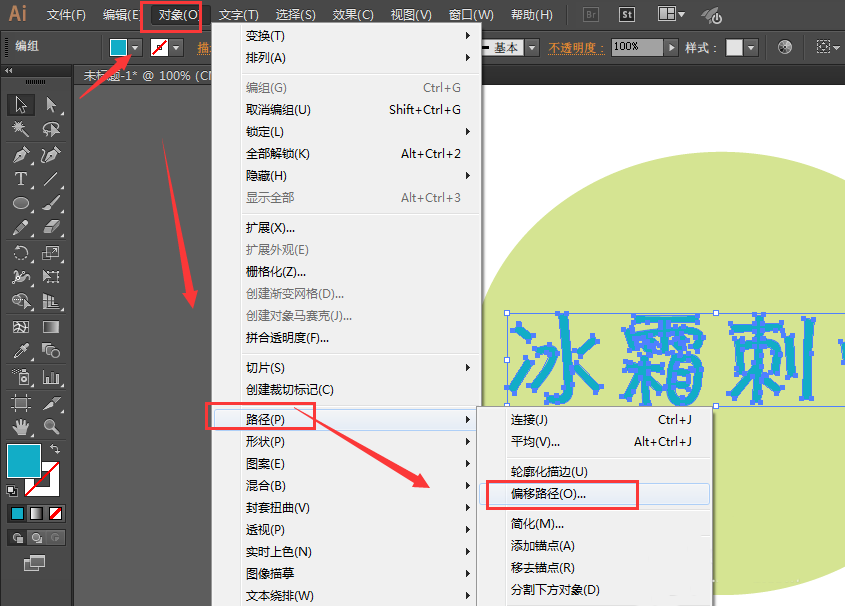The height and width of the screenshot is (606, 845).
Task: Select the Pen tool
Action: coord(20,155)
